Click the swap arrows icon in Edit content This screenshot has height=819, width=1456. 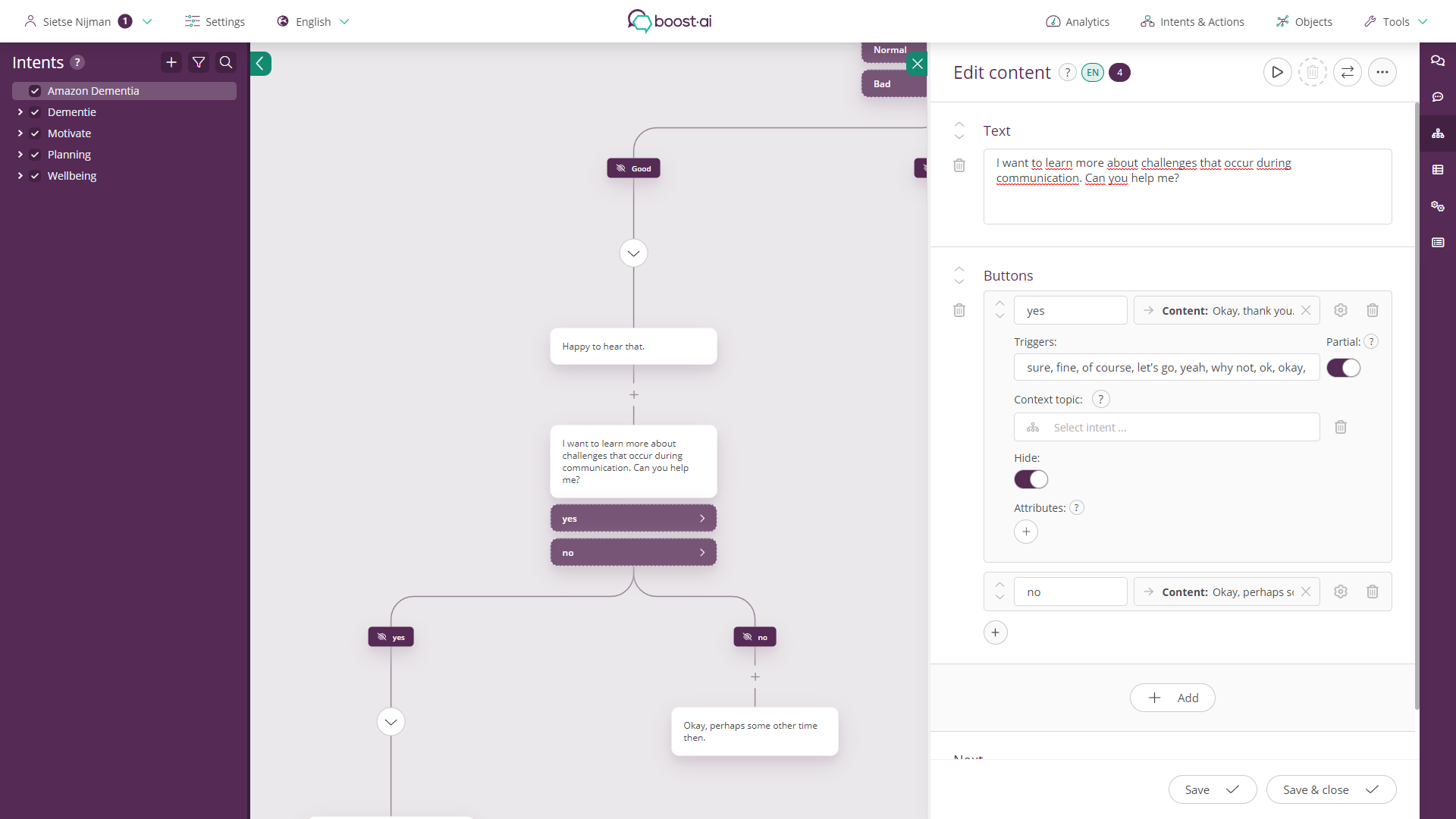(x=1348, y=72)
